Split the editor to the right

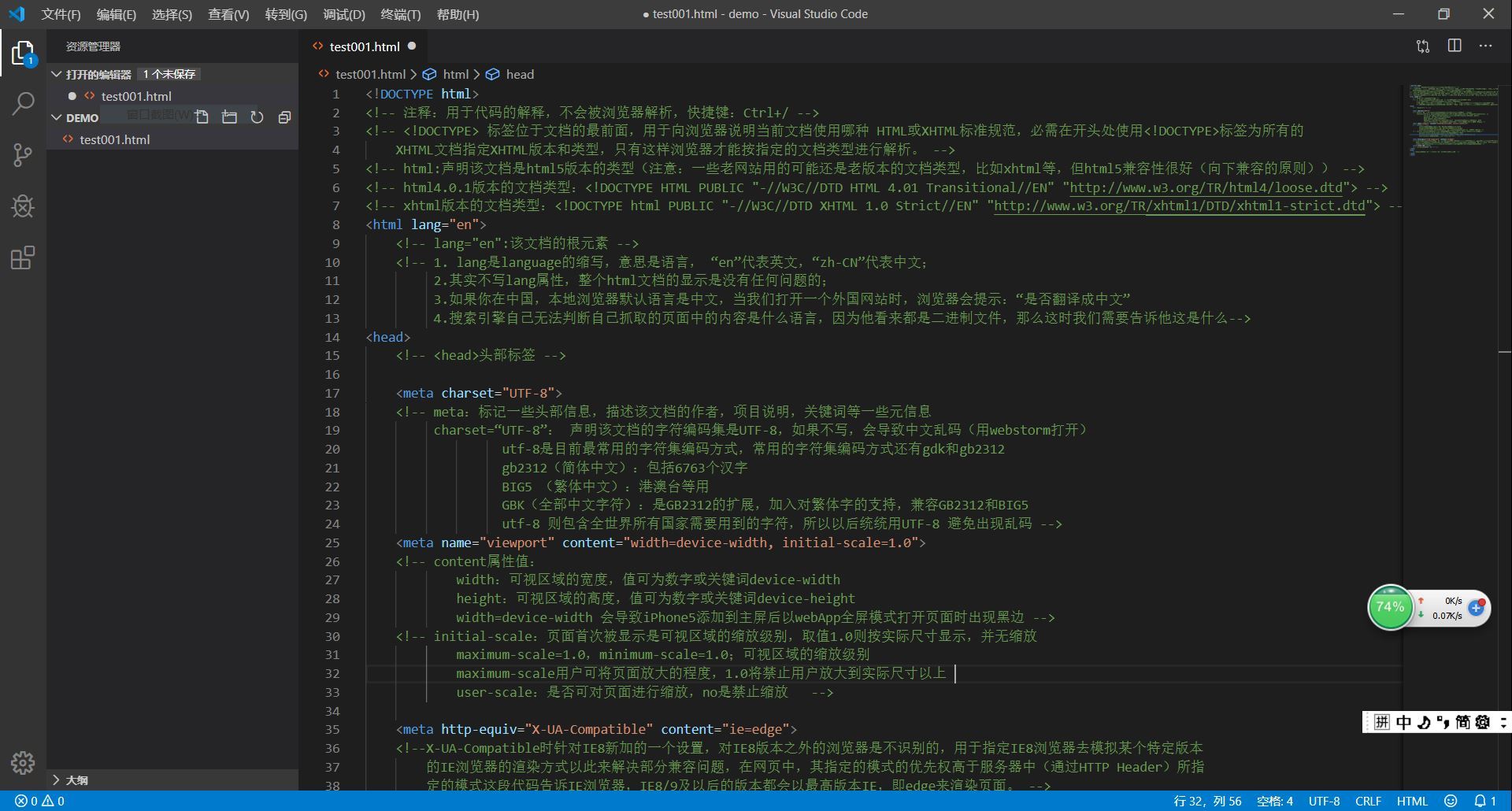(1455, 46)
